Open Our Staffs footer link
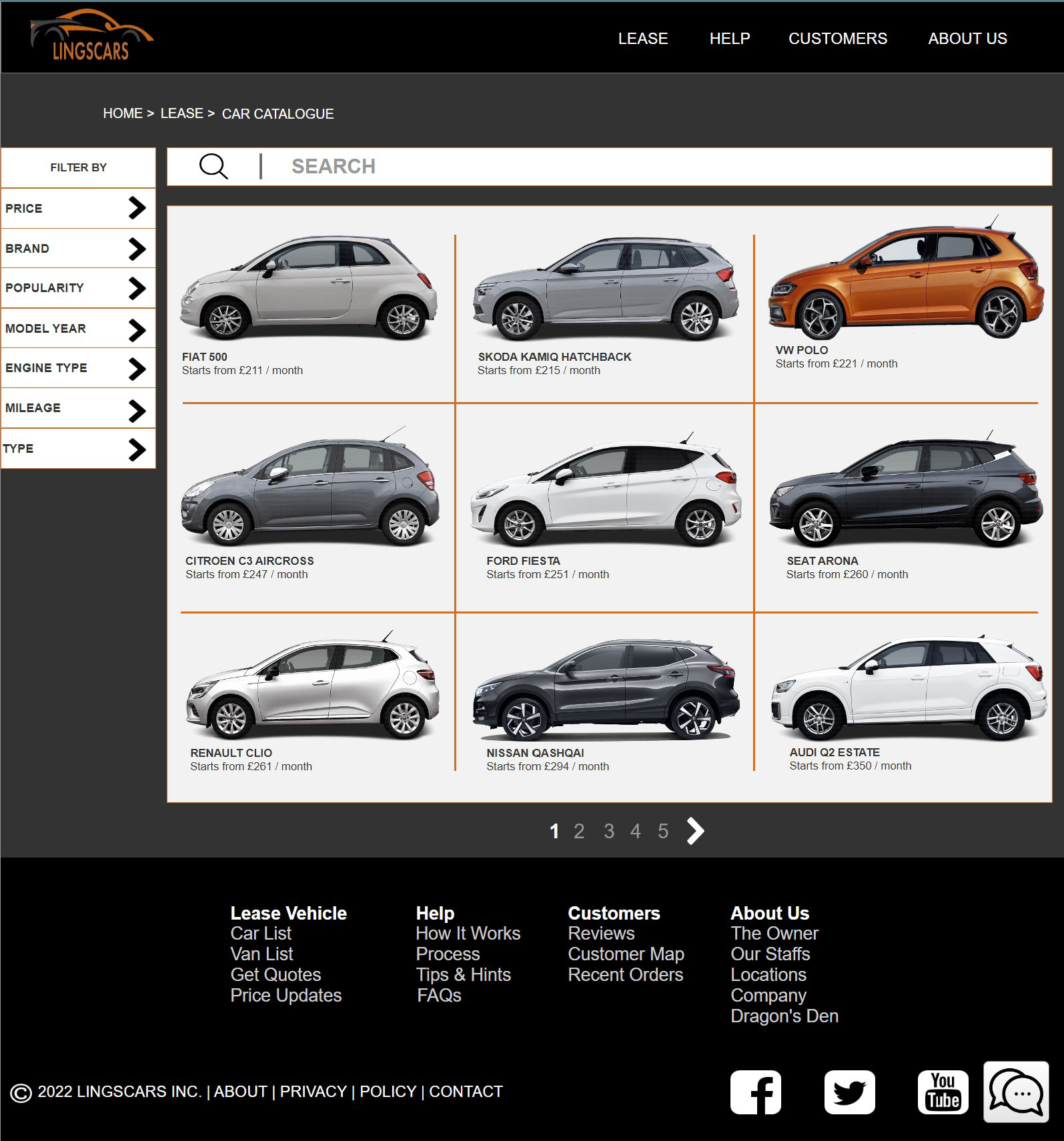 [x=770, y=954]
